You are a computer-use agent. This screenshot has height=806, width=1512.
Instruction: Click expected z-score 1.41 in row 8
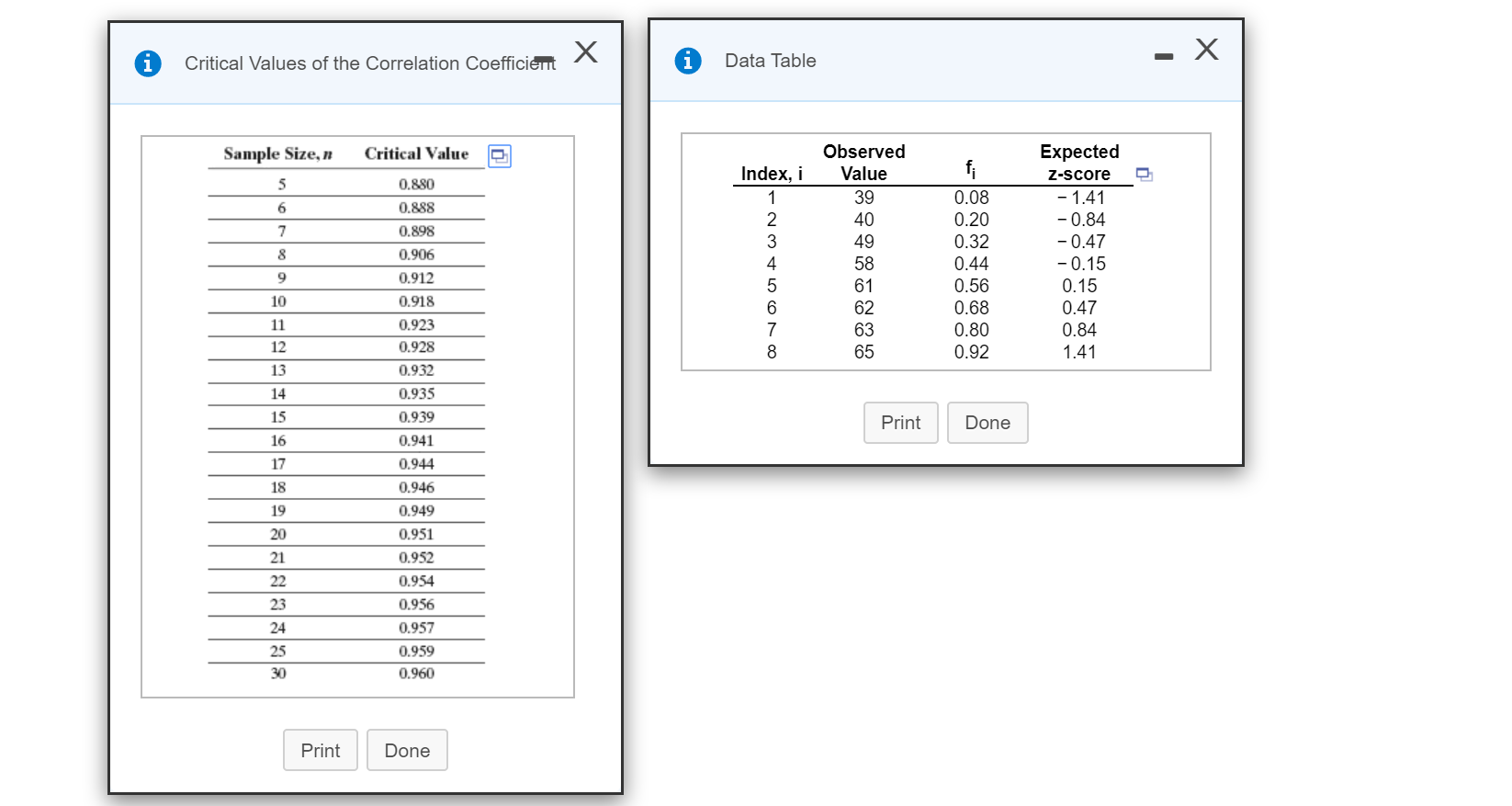coord(1079,352)
